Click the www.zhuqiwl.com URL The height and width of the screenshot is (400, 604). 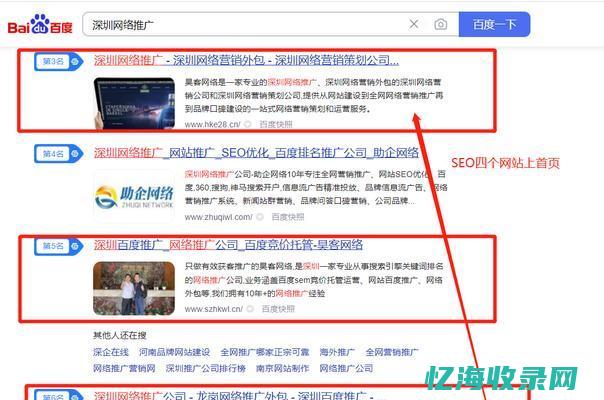[217, 216]
